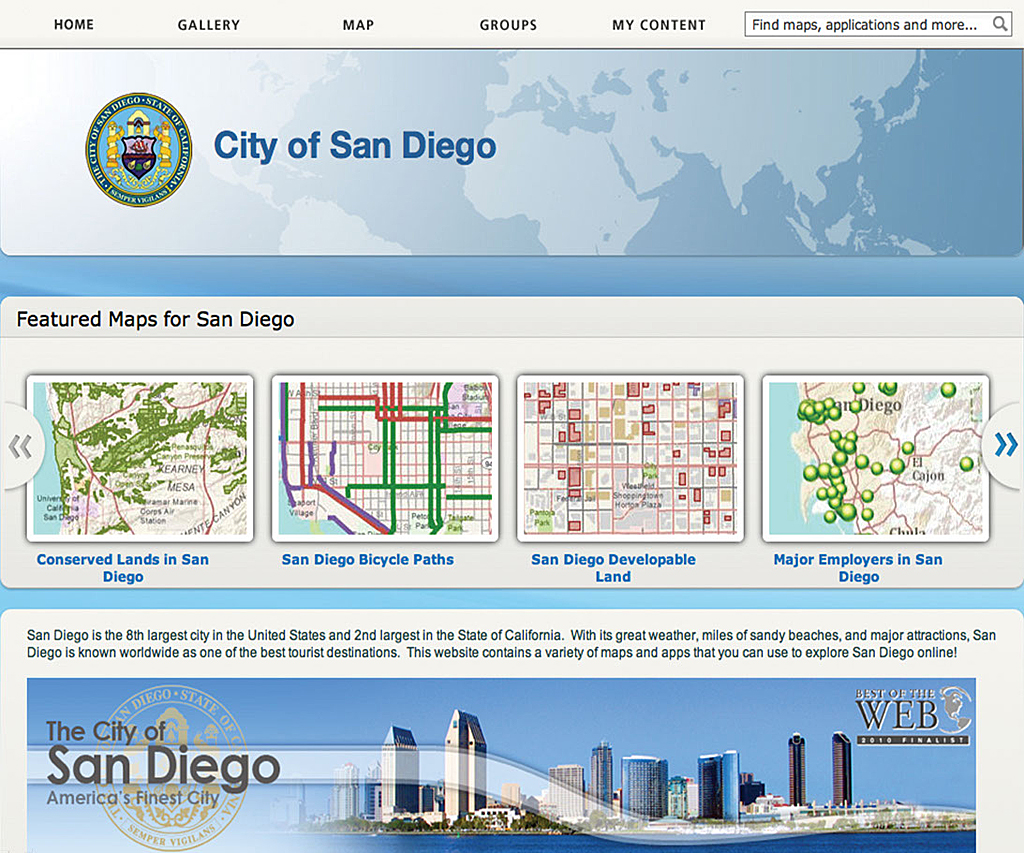
Task: Open Conserved Lands in San Diego link
Action: click(x=123, y=568)
